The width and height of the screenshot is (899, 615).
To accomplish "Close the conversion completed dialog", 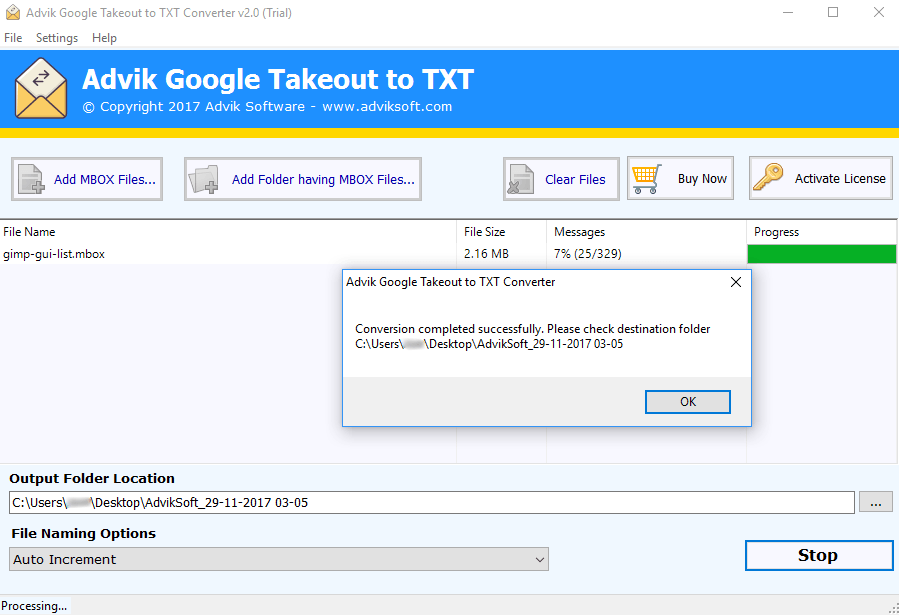I will (x=736, y=282).
